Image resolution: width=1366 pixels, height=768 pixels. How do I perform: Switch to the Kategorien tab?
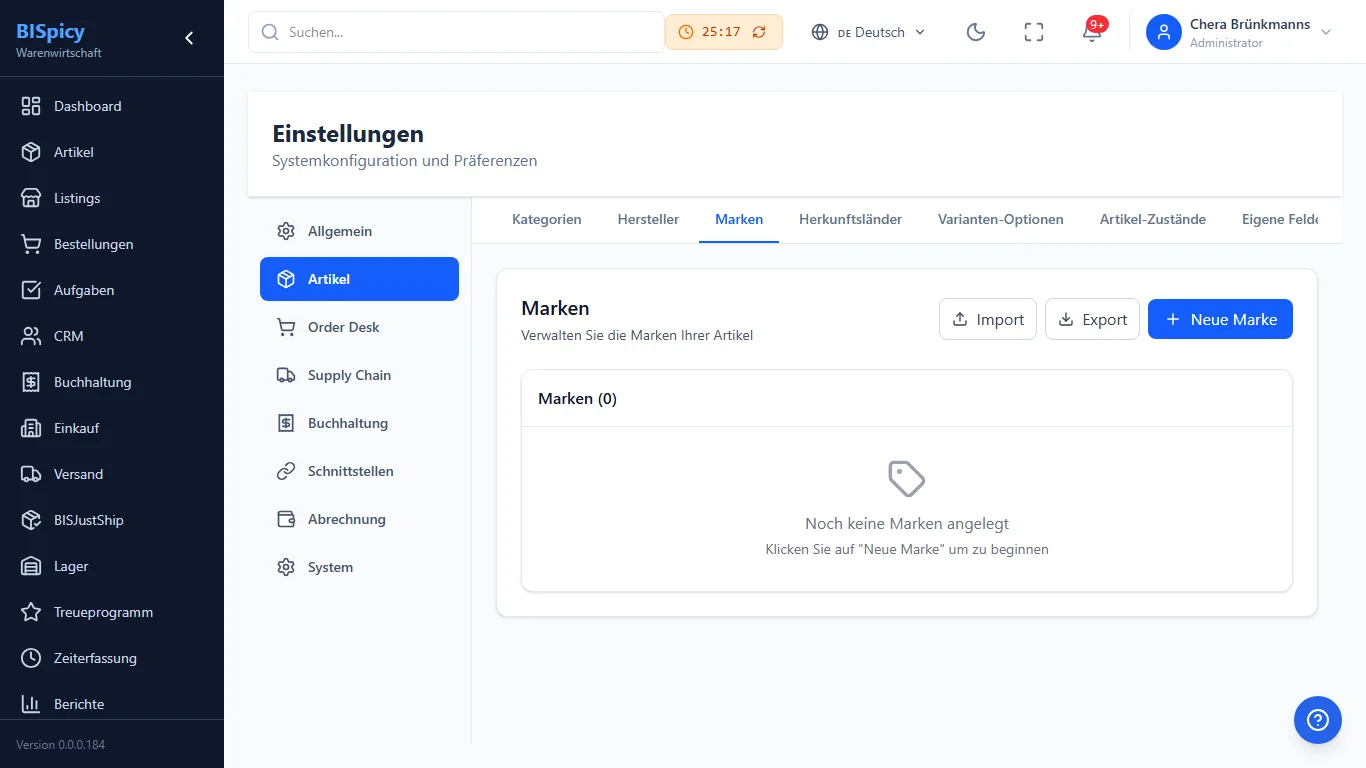click(x=546, y=219)
